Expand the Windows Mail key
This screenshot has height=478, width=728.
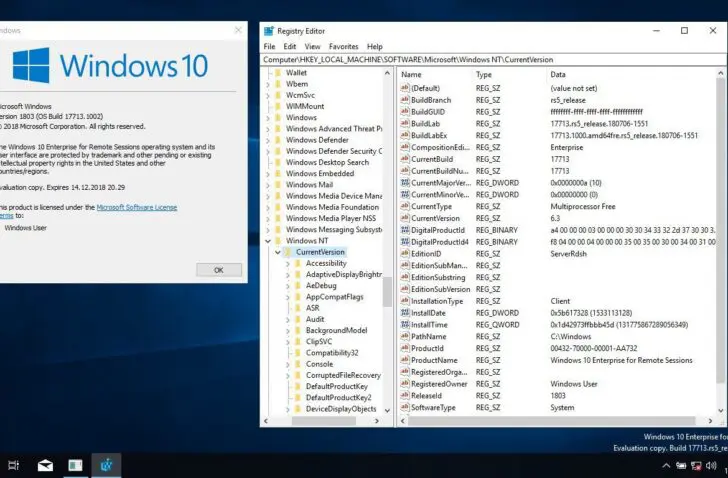point(268,185)
